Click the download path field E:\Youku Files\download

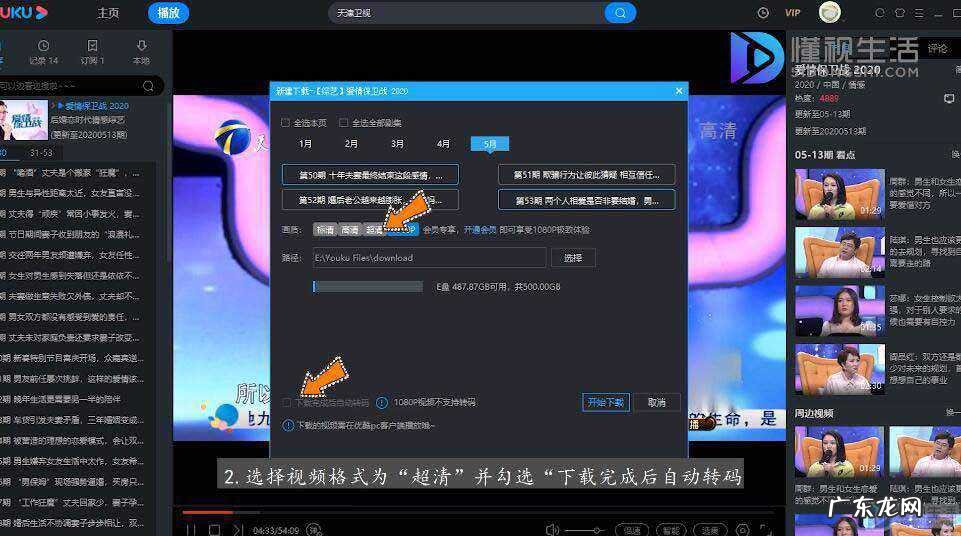tap(429, 258)
